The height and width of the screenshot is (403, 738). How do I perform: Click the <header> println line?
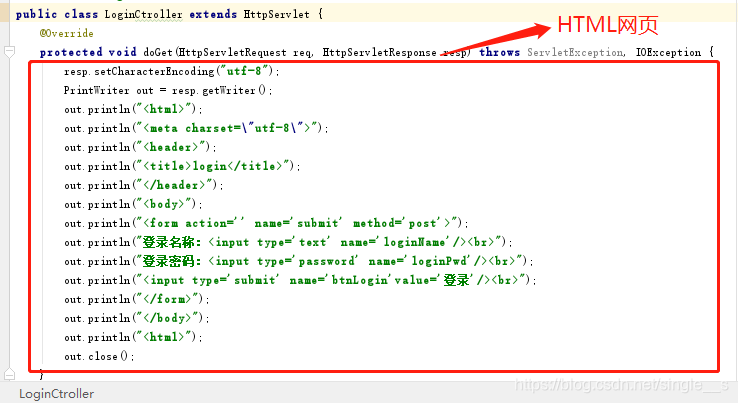140,147
